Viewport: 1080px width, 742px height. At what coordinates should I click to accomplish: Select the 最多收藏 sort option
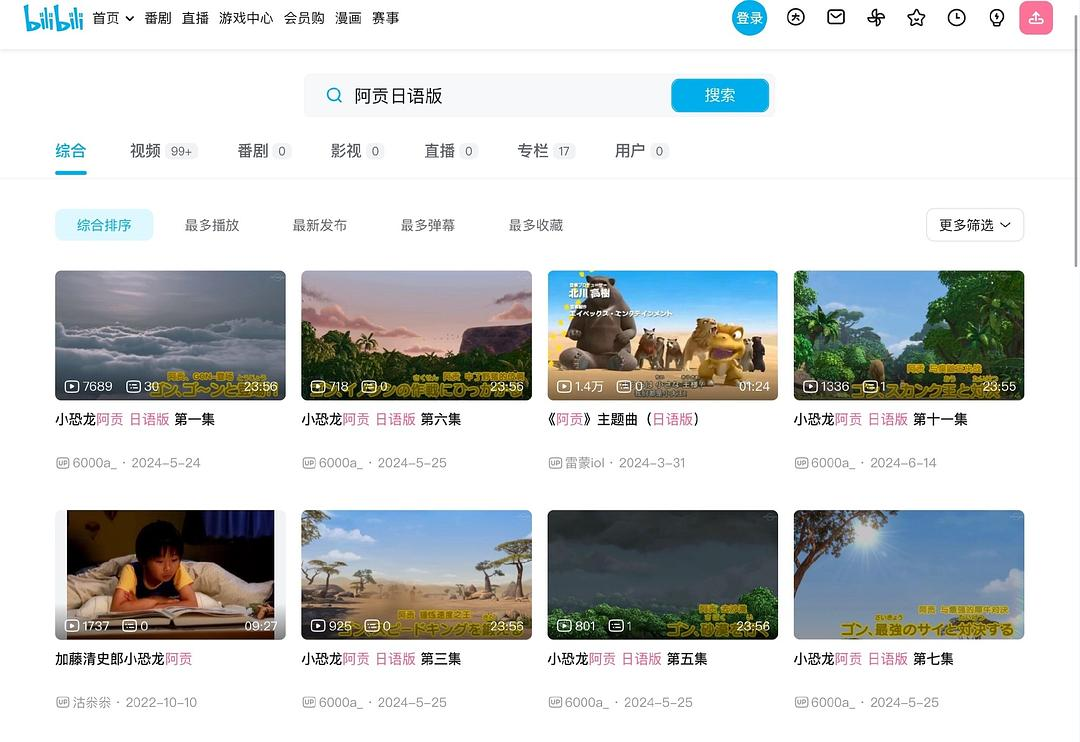click(536, 225)
